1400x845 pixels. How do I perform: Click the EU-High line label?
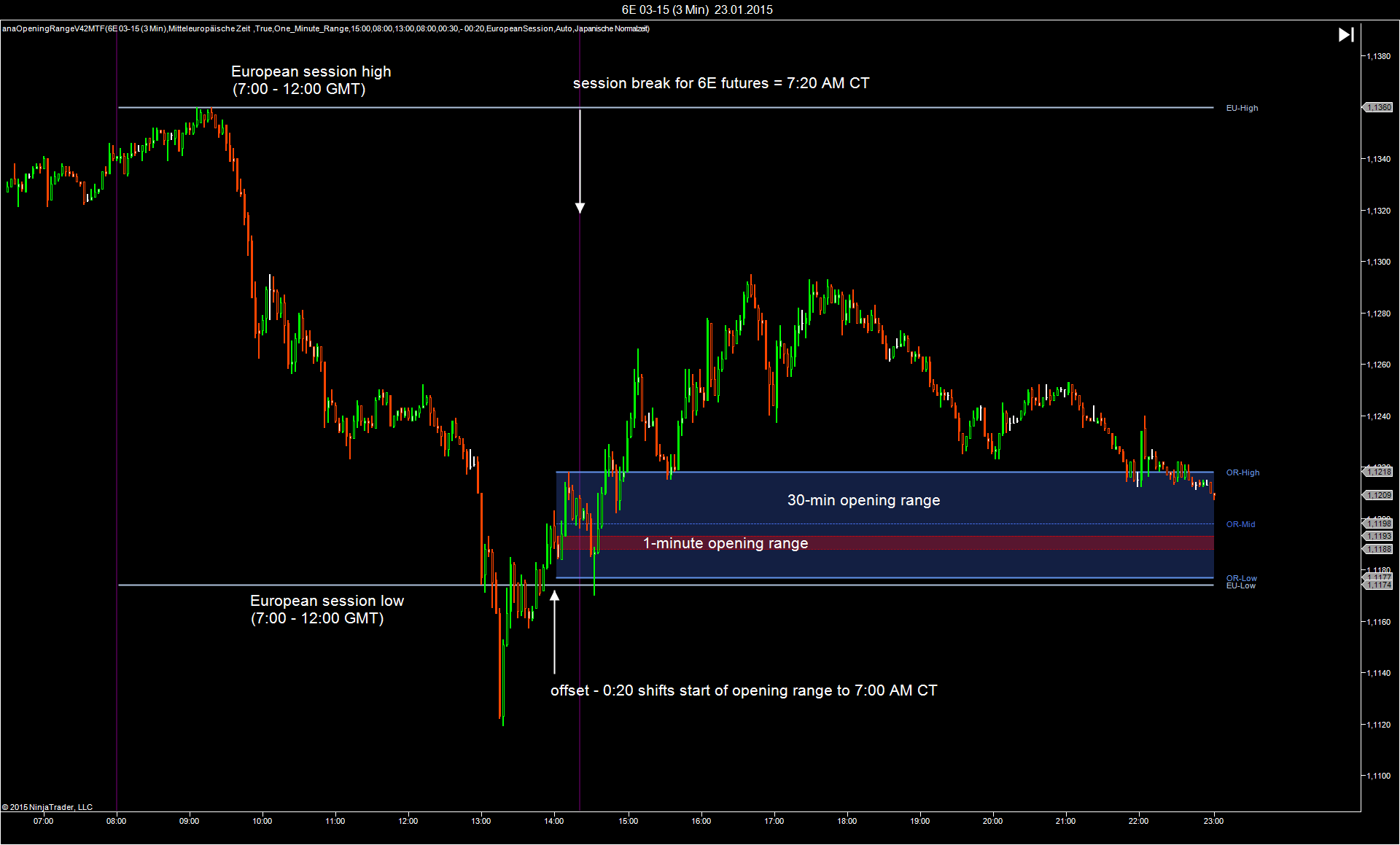(x=1242, y=108)
